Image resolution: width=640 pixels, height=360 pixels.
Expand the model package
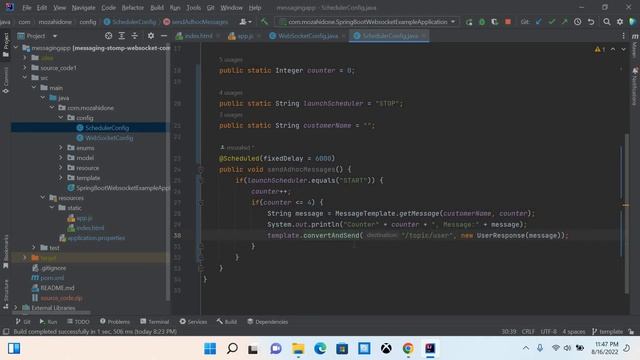(x=61, y=158)
